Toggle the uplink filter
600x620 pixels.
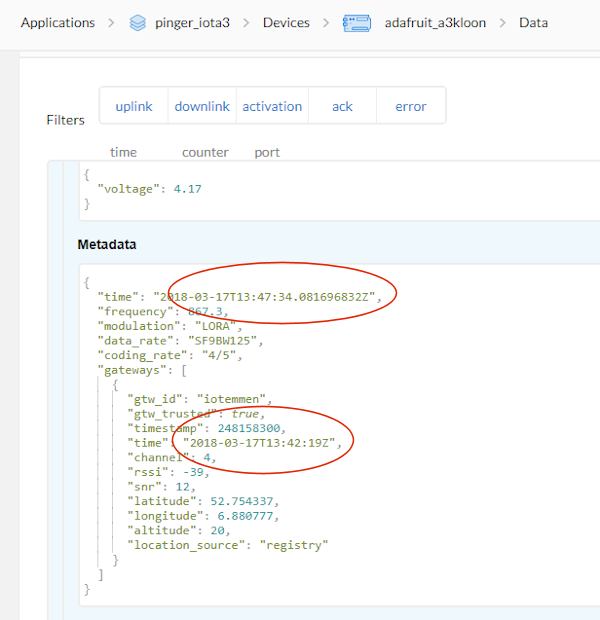[x=134, y=106]
